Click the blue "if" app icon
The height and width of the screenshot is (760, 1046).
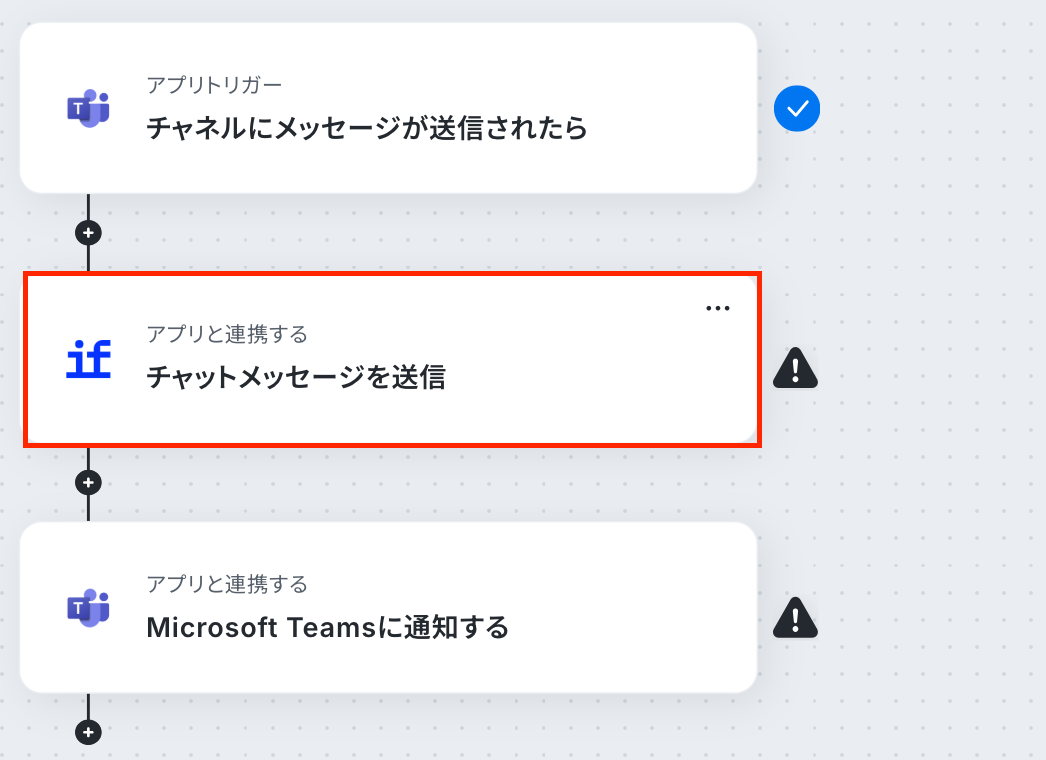[89, 359]
